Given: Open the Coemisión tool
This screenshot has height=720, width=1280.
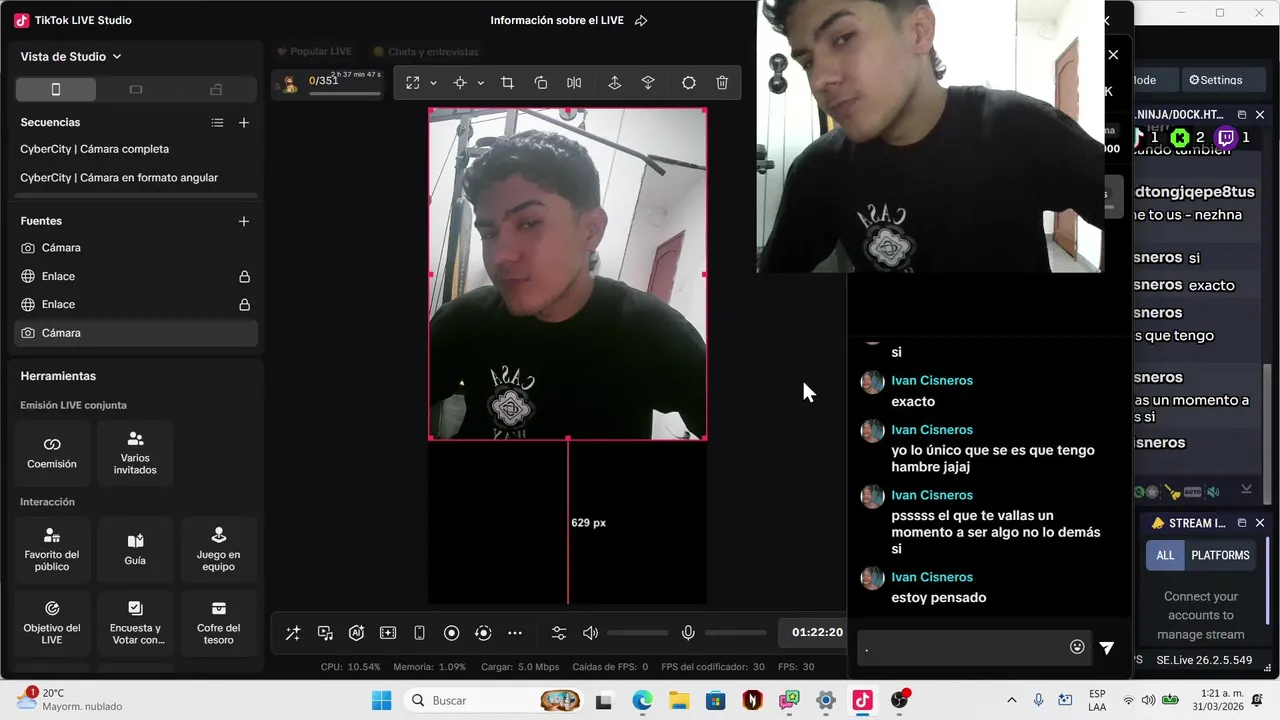Looking at the screenshot, I should (x=52, y=452).
